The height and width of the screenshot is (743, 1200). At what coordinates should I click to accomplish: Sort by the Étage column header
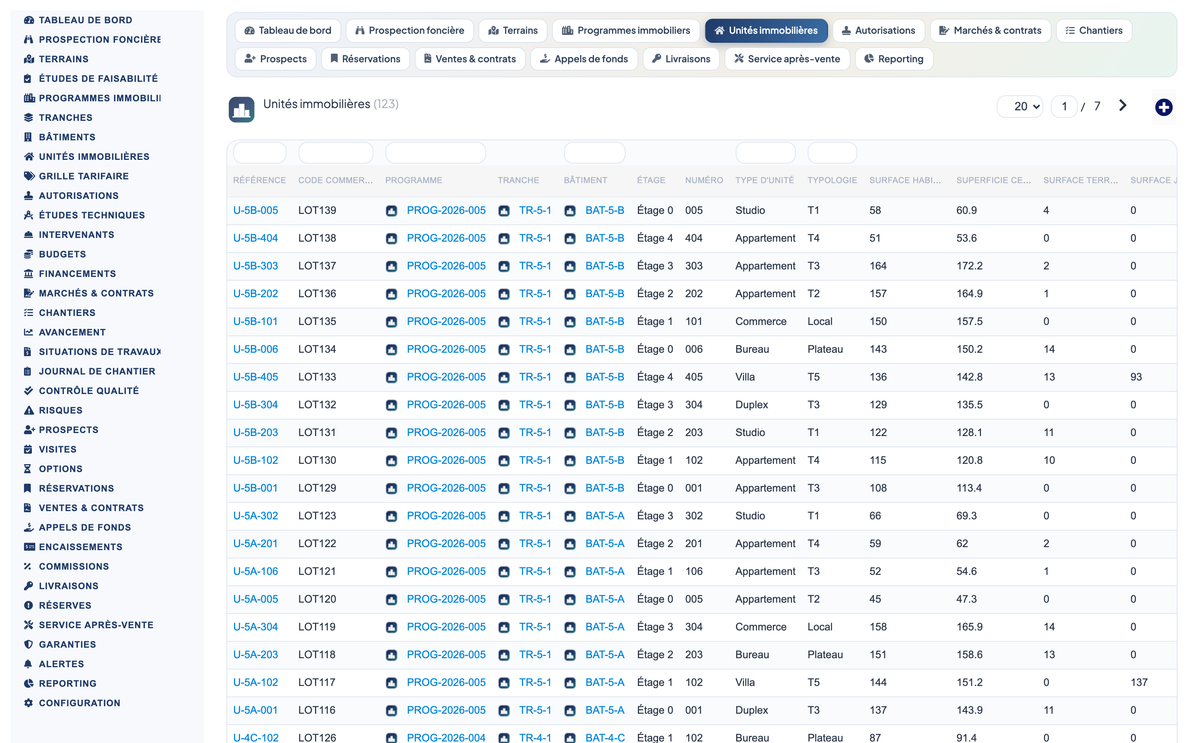pyautogui.click(x=651, y=181)
